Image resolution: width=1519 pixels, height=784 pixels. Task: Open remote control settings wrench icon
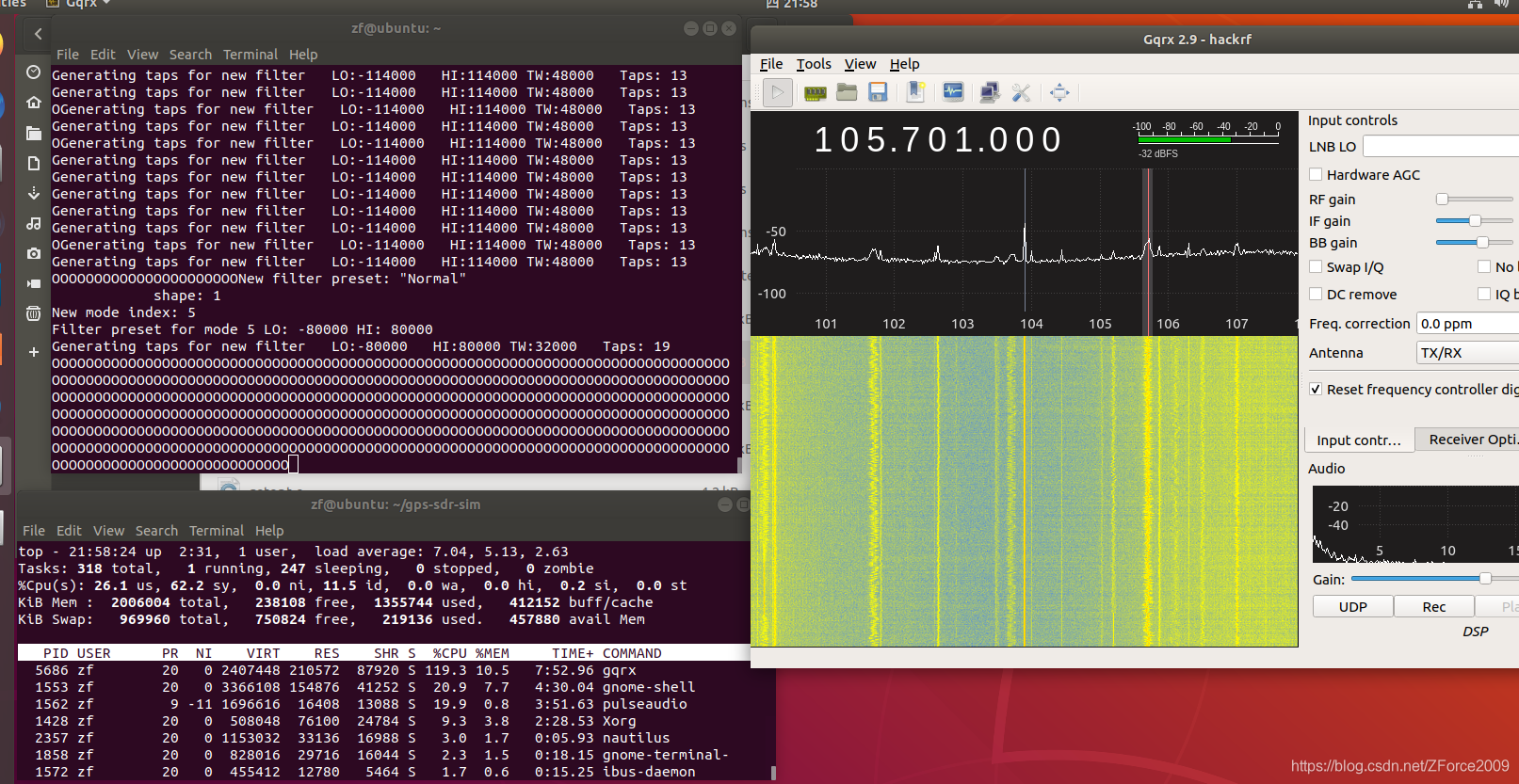click(x=1021, y=92)
